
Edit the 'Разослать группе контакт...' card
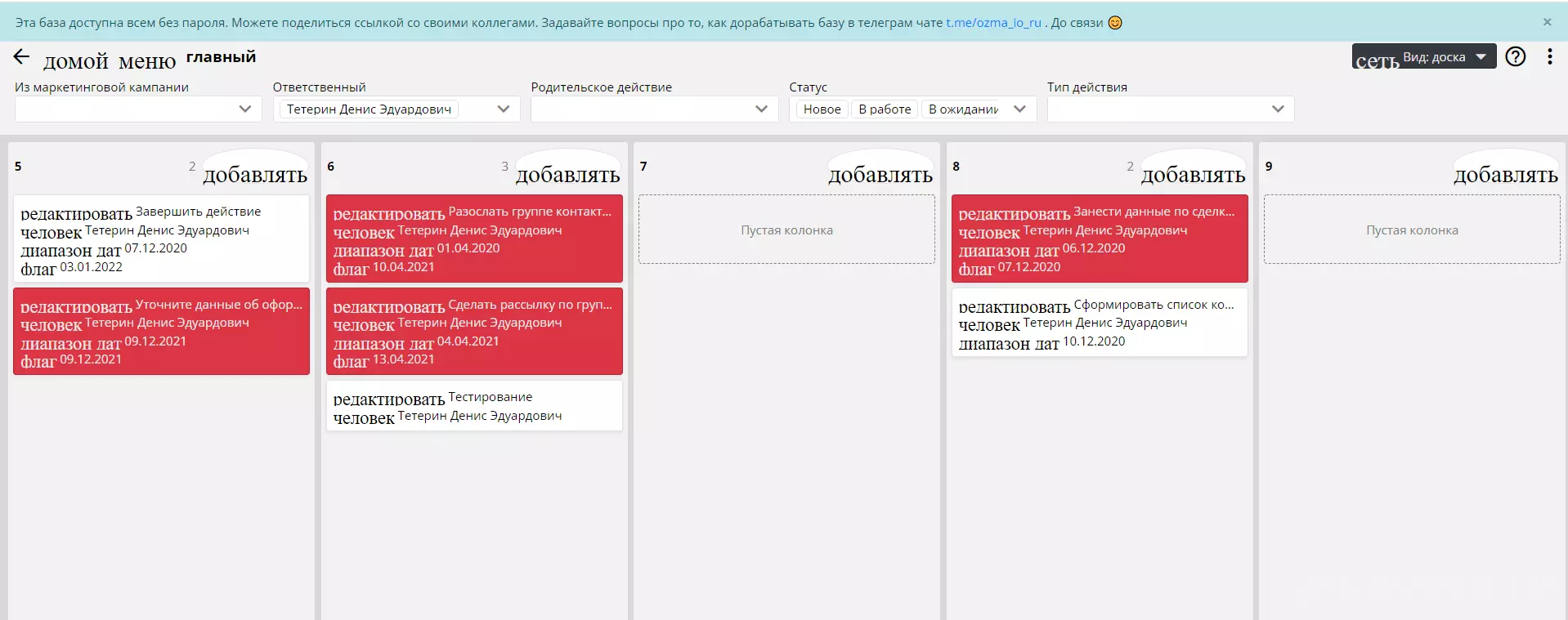point(389,213)
